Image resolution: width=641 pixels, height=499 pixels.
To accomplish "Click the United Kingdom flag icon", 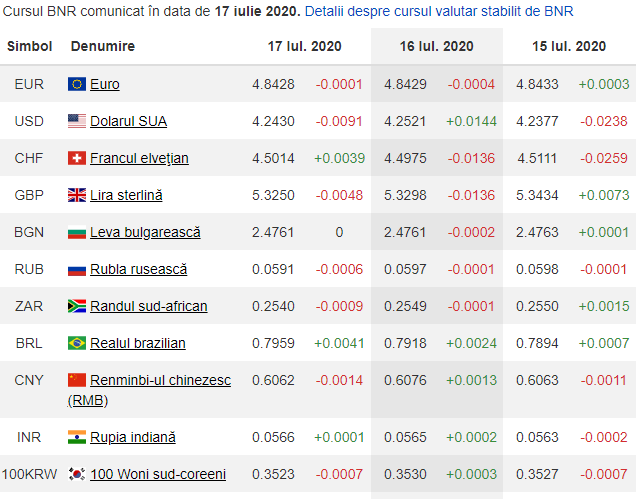I will click(76, 195).
